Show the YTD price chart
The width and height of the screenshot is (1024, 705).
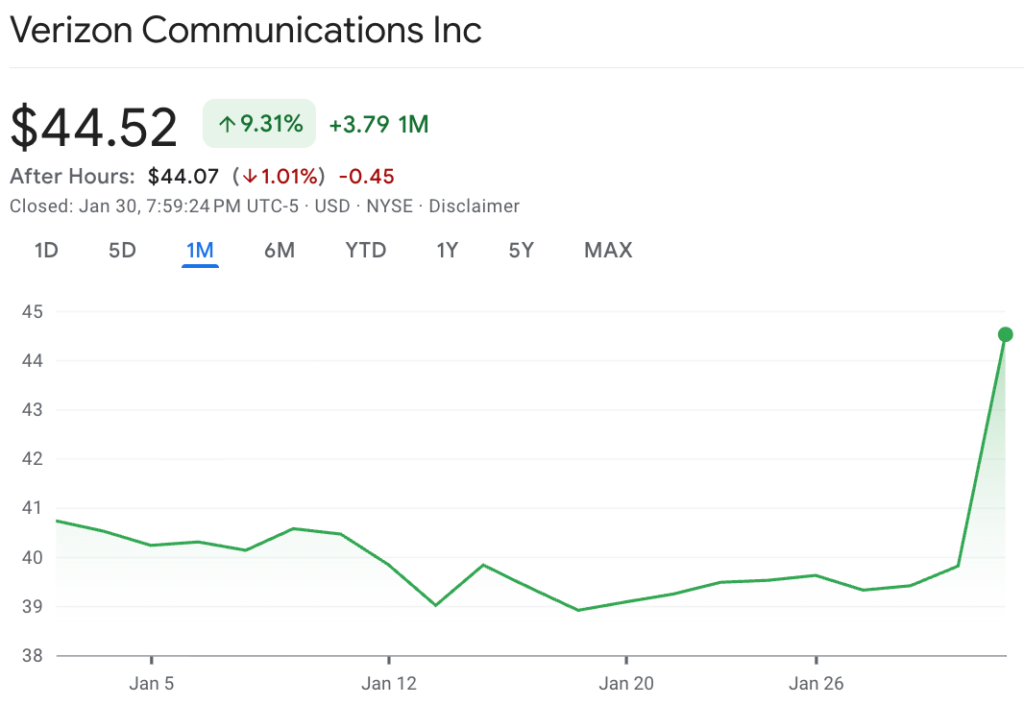(366, 250)
